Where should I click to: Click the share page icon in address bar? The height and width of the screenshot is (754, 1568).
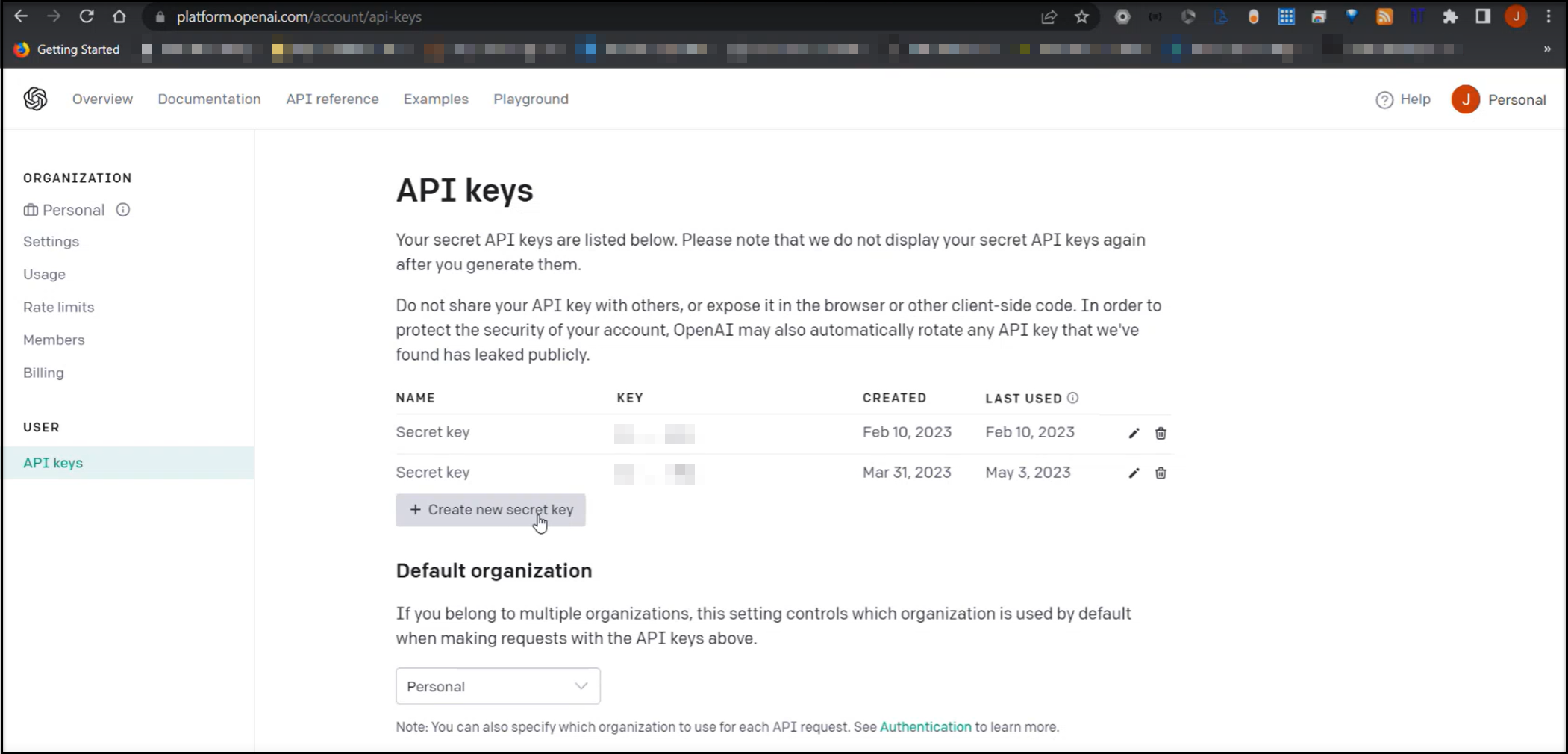point(1049,16)
